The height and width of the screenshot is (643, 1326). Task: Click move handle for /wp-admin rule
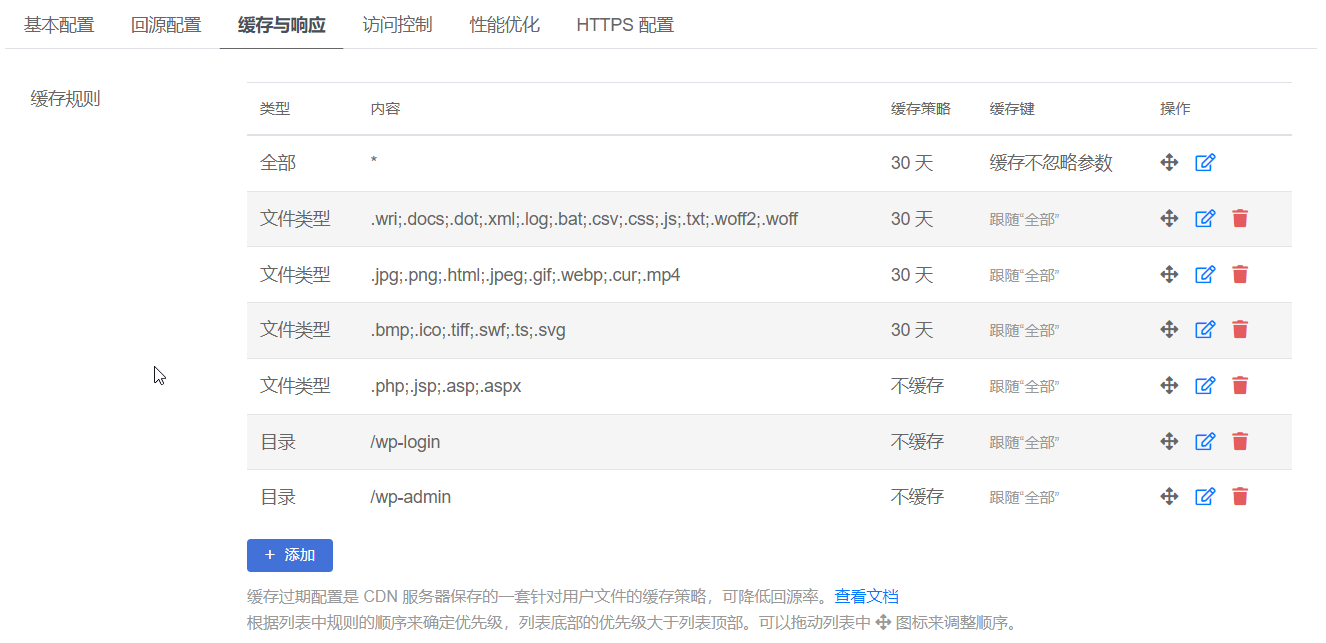point(1169,497)
